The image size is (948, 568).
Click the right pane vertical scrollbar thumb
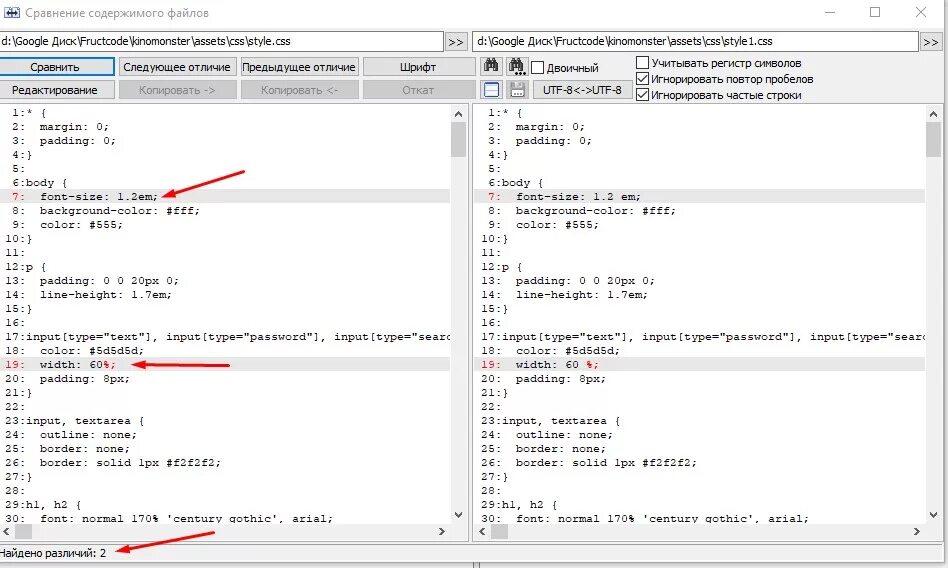pos(933,139)
